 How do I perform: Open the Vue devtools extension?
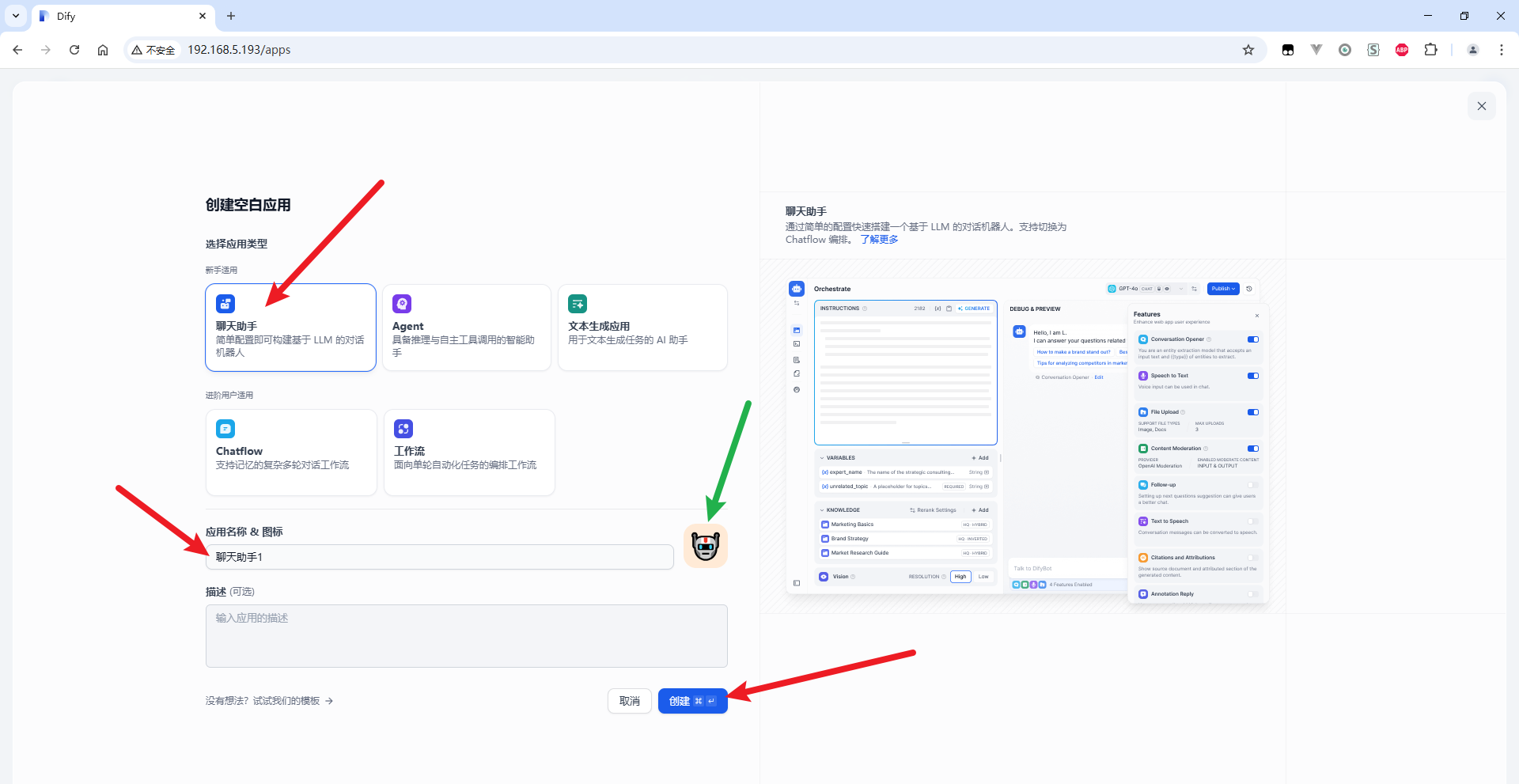pos(1316,50)
